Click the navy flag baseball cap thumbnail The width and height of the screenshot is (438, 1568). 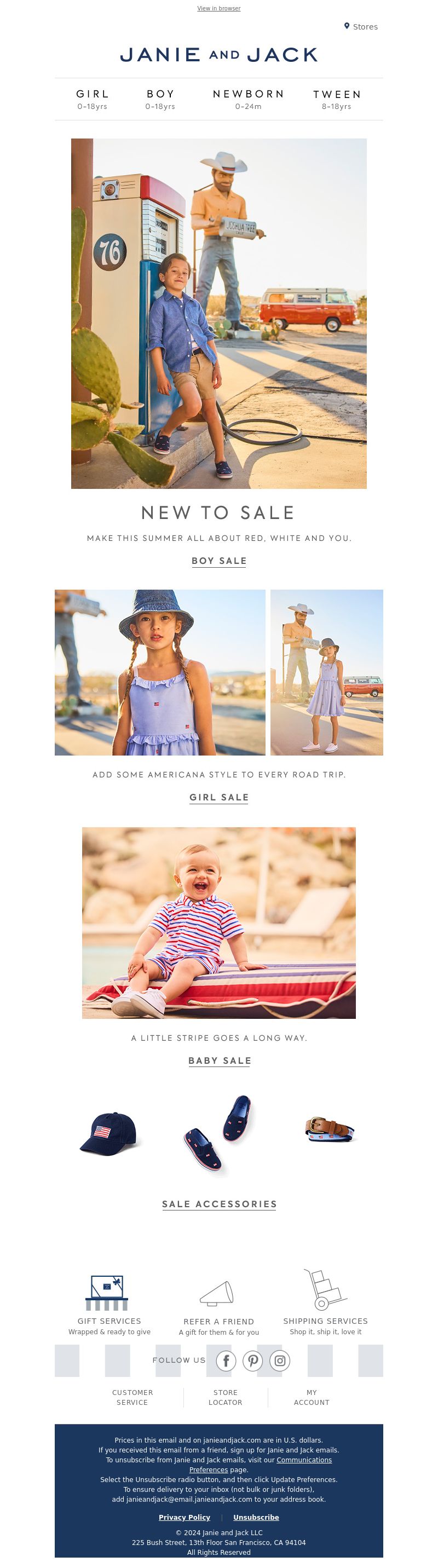[109, 1133]
